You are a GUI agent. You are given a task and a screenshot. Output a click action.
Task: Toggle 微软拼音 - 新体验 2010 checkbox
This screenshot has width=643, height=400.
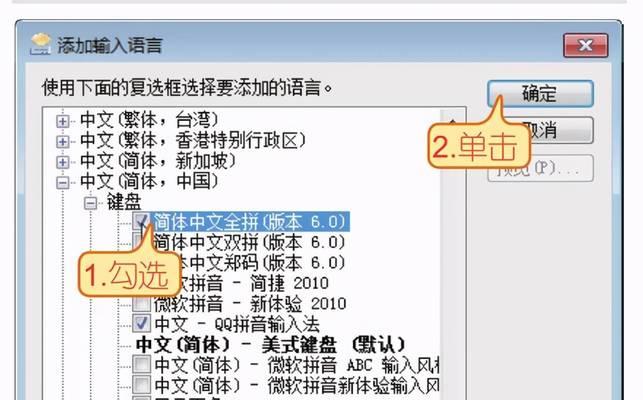coord(141,304)
